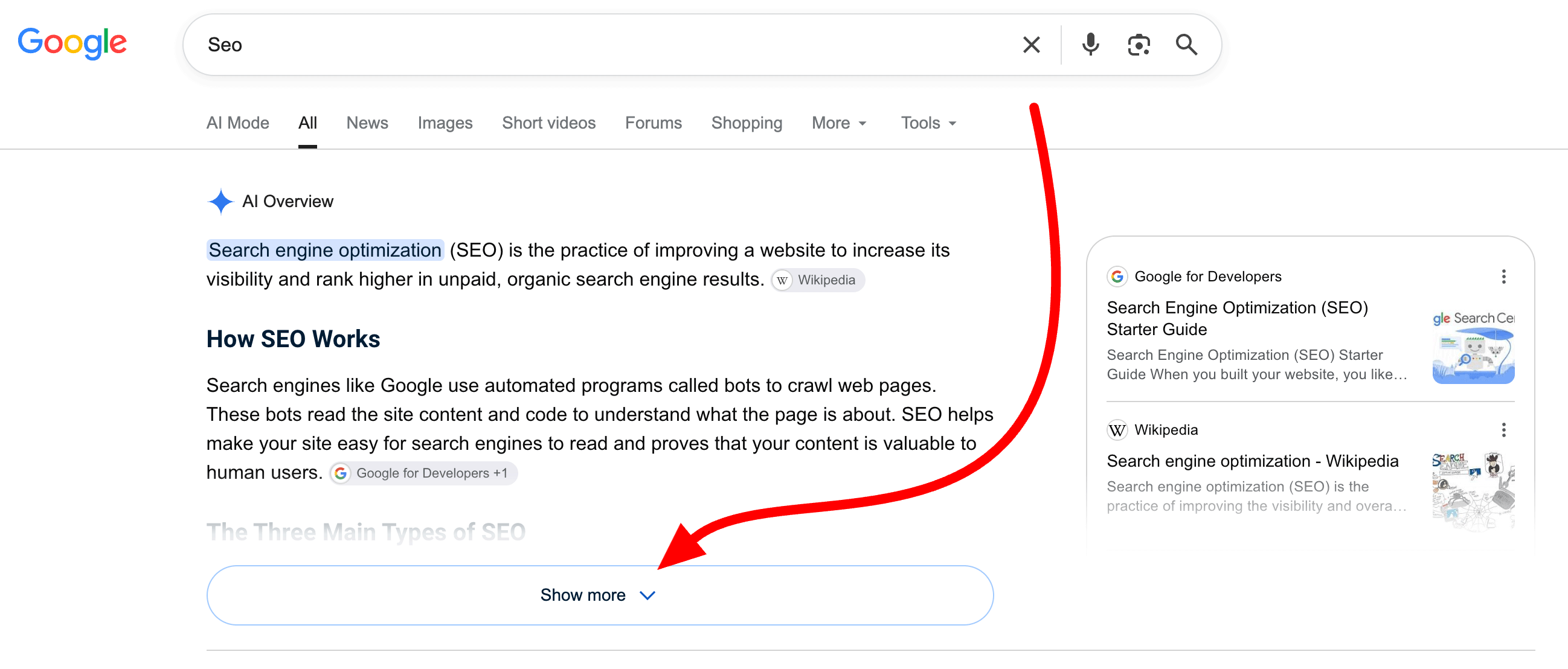
Task: Click the Google logo
Action: pos(72,43)
